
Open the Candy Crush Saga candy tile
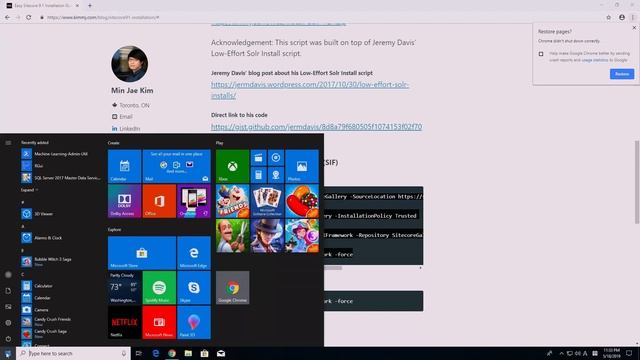(x=302, y=201)
